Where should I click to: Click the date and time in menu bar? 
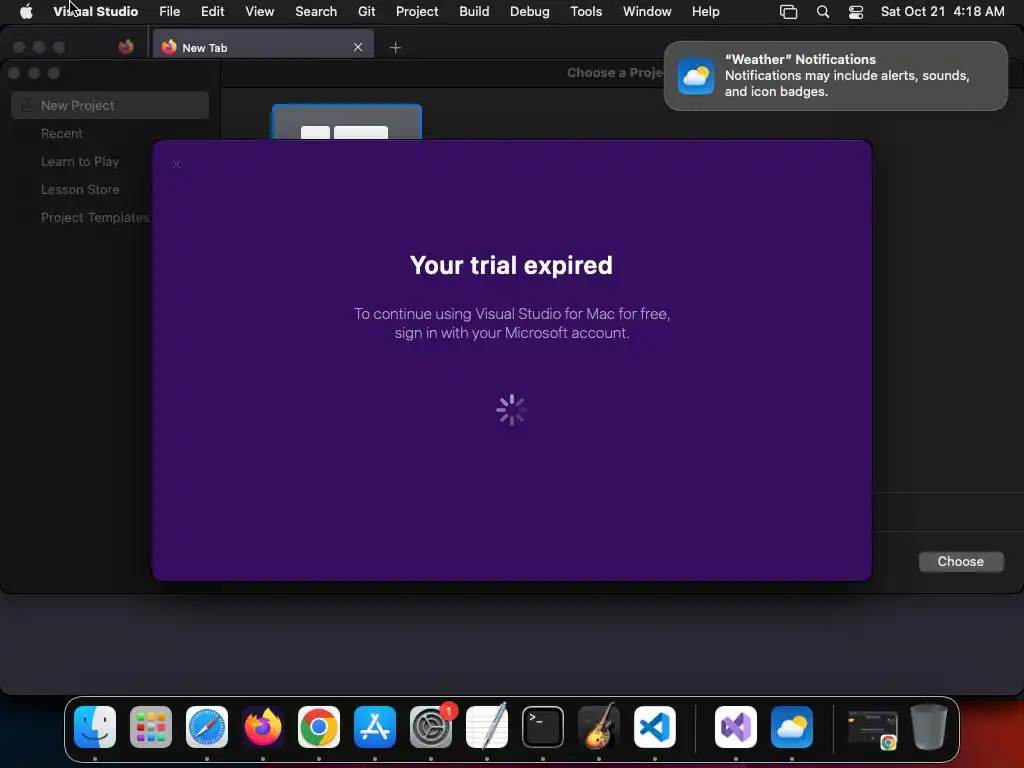coord(942,11)
